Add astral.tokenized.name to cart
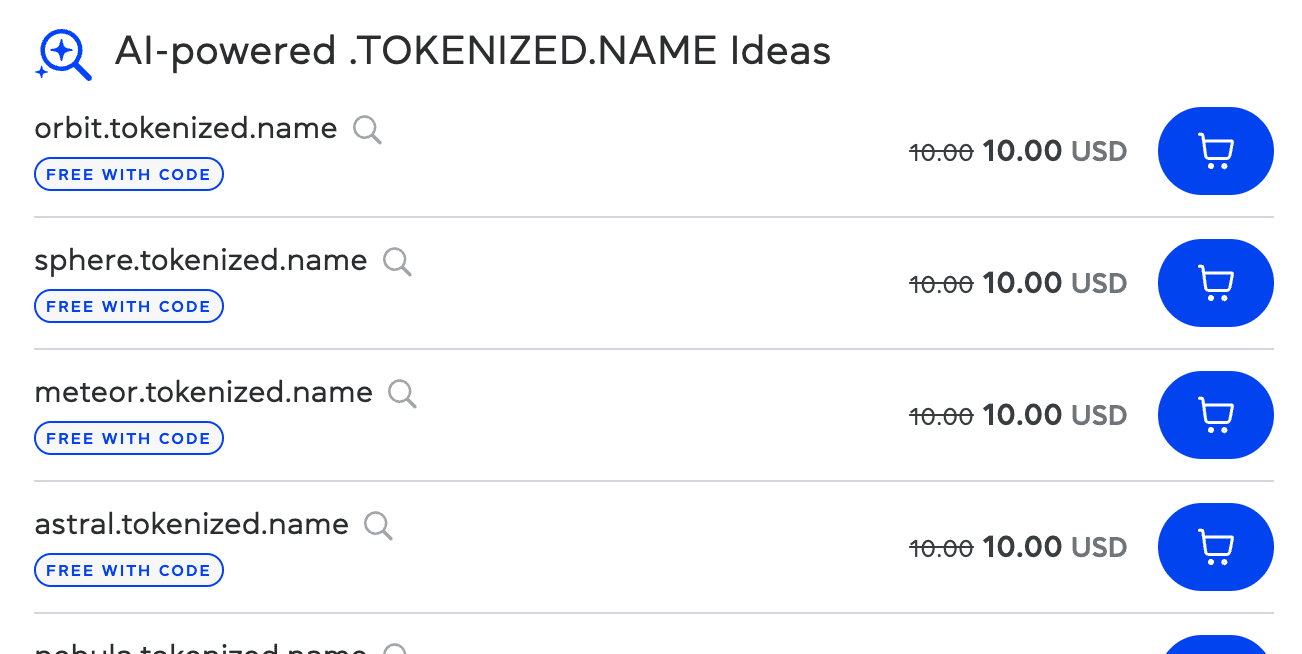 [1215, 547]
